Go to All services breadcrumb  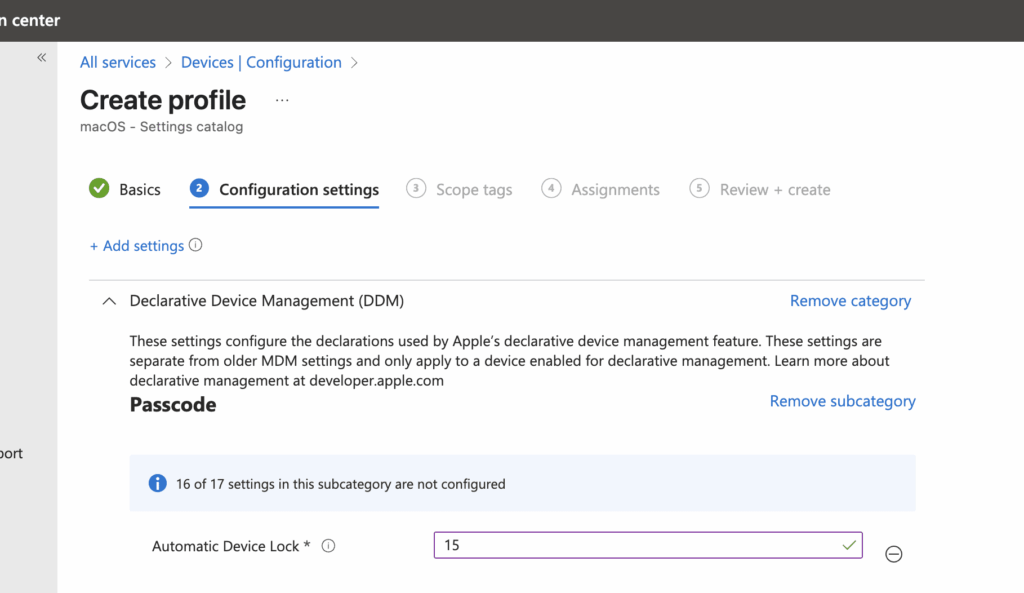coord(118,62)
